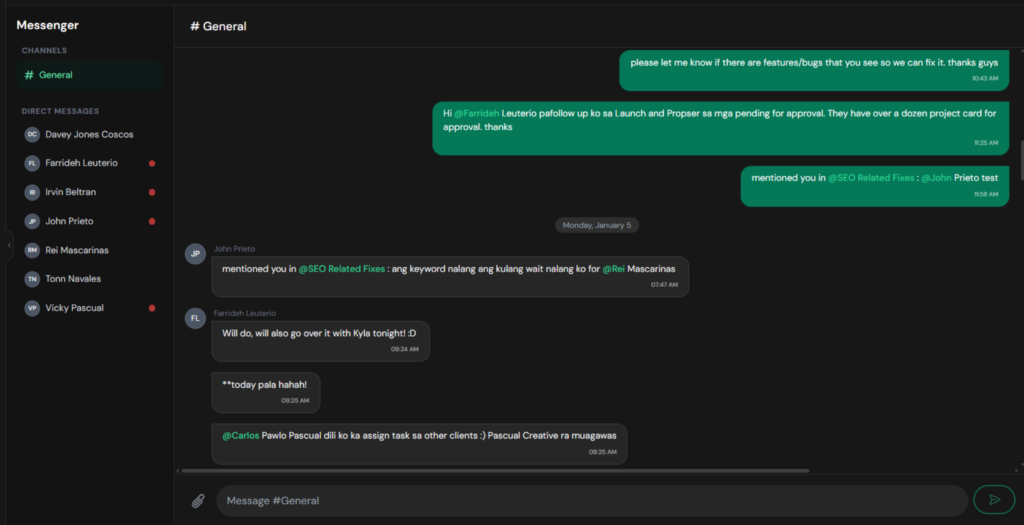Click the FL avatar beside Farrideh's message
Screen dimensions: 1024x525
195,318
